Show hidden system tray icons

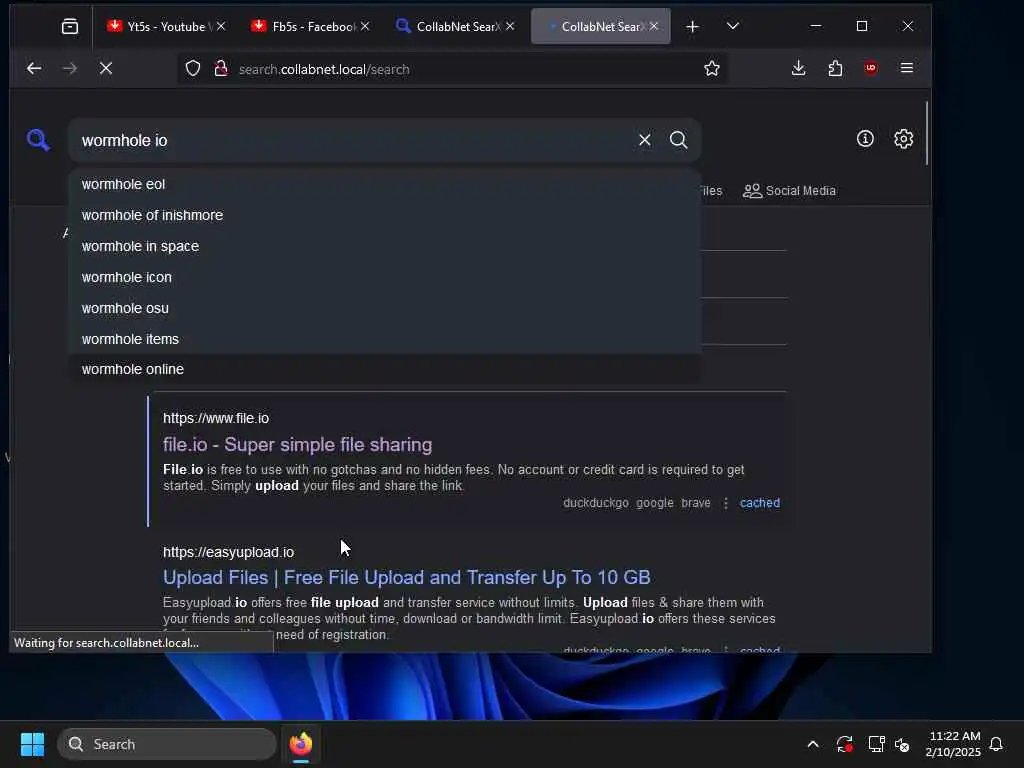point(813,744)
